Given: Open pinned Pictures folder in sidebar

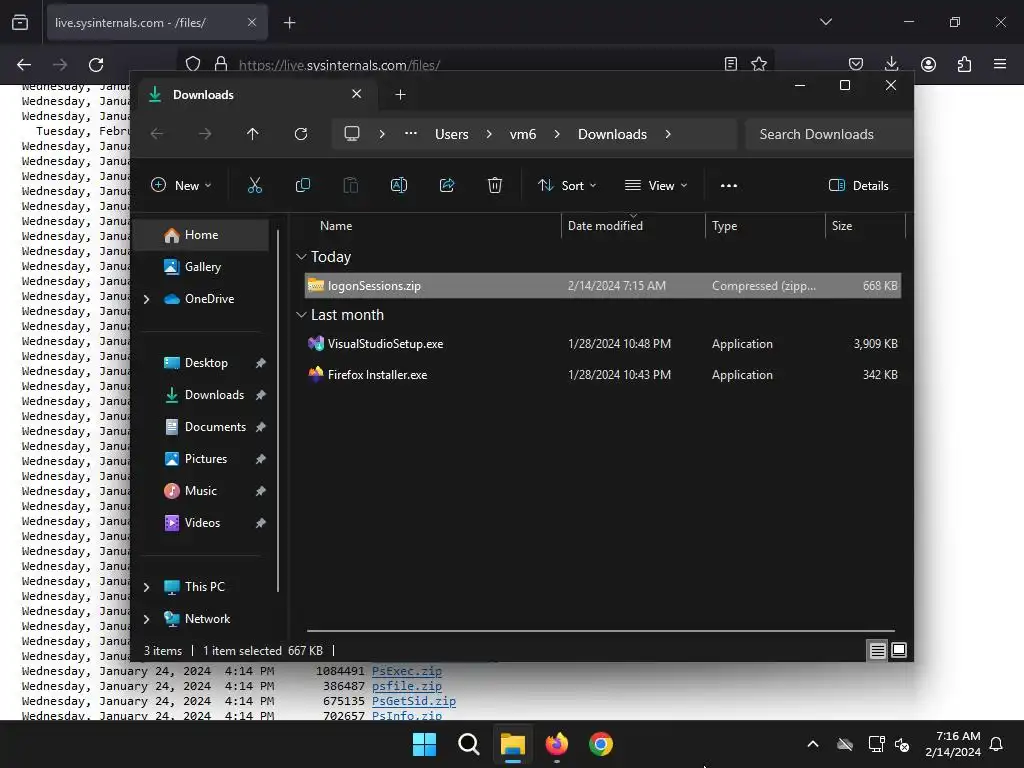Looking at the screenshot, I should [206, 459].
